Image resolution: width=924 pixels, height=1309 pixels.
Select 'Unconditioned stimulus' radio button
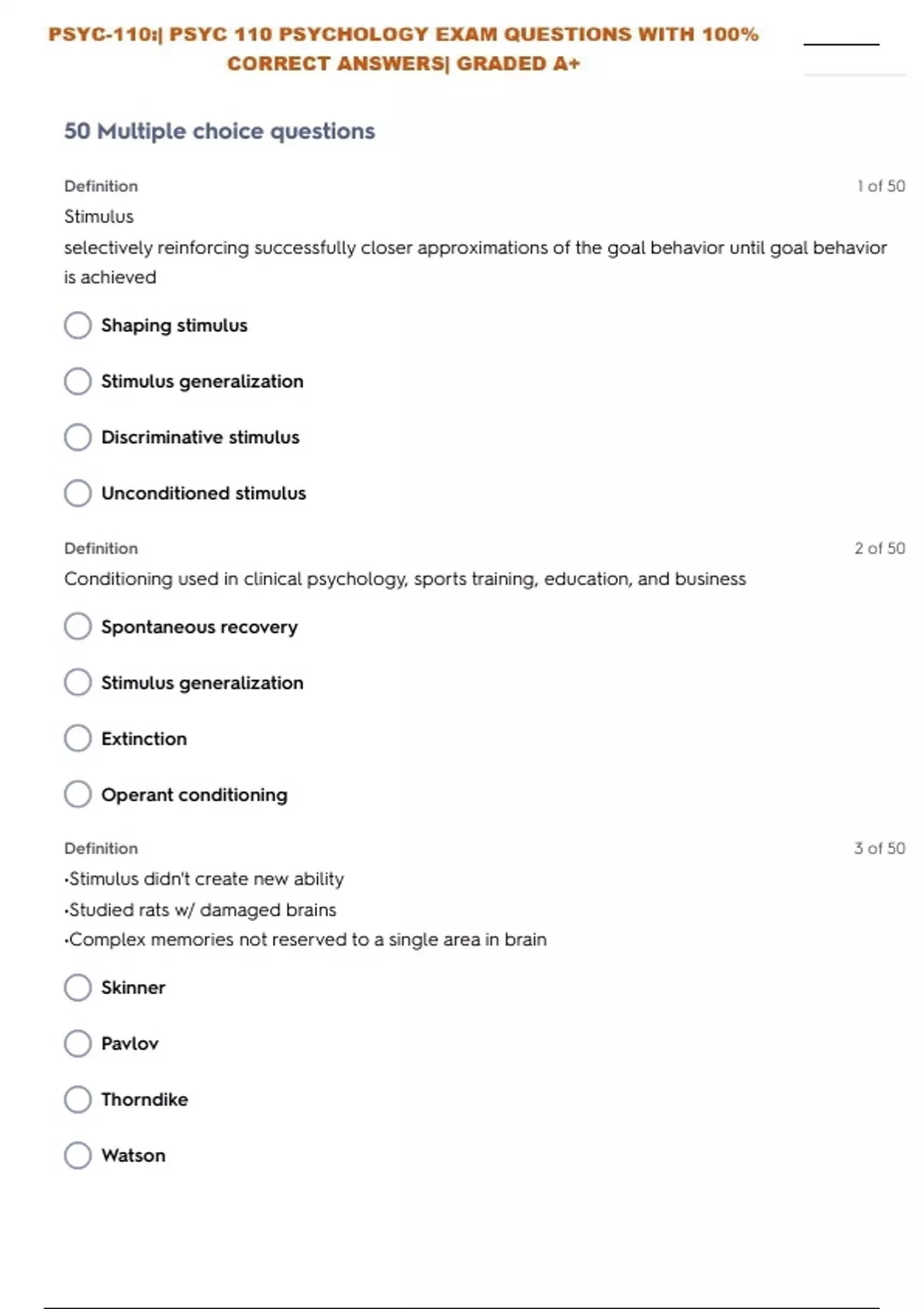(78, 493)
